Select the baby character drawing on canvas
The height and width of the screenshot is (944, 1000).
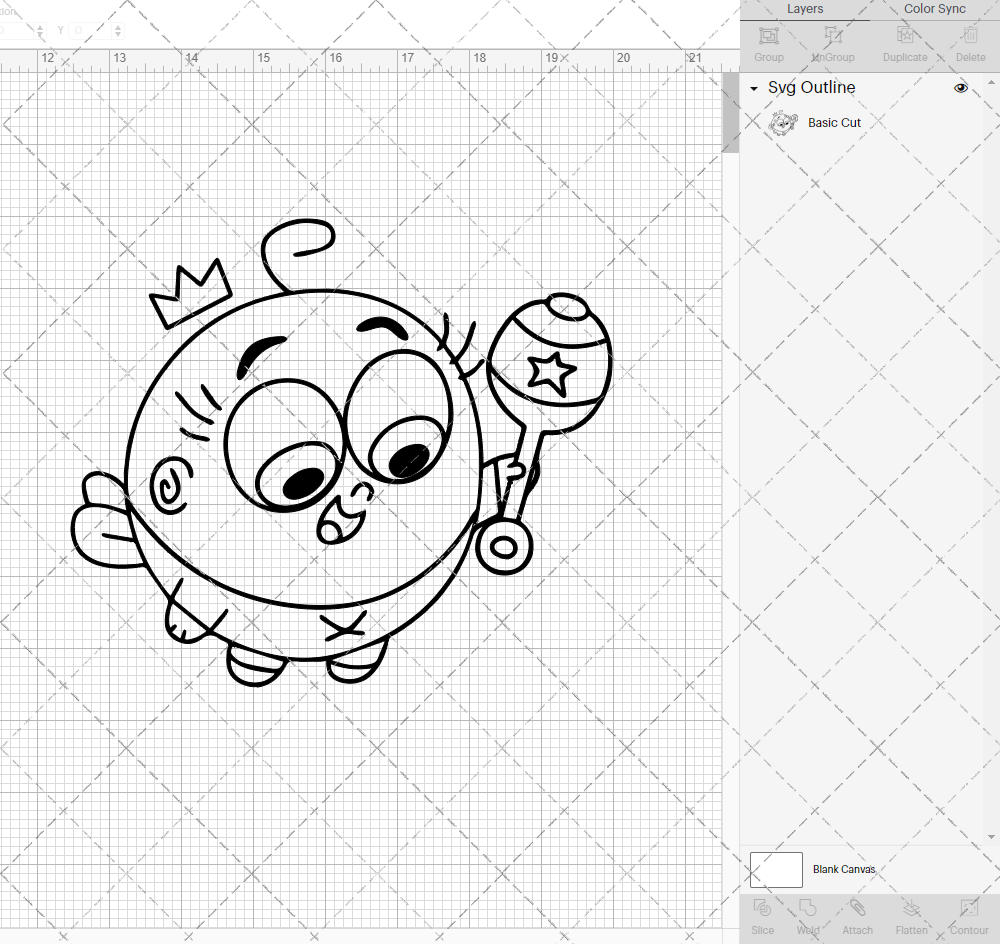click(x=341, y=453)
